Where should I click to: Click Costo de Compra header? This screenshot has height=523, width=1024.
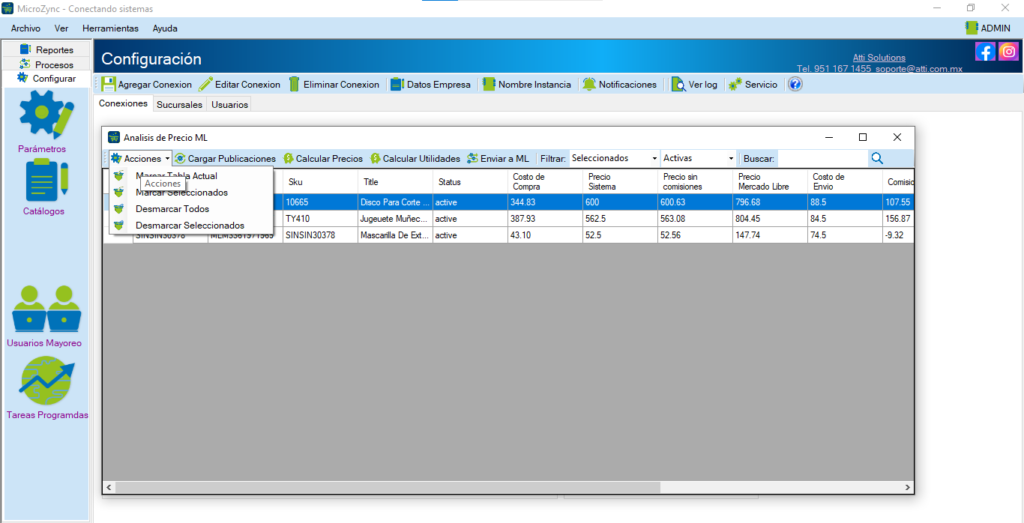[545, 182]
